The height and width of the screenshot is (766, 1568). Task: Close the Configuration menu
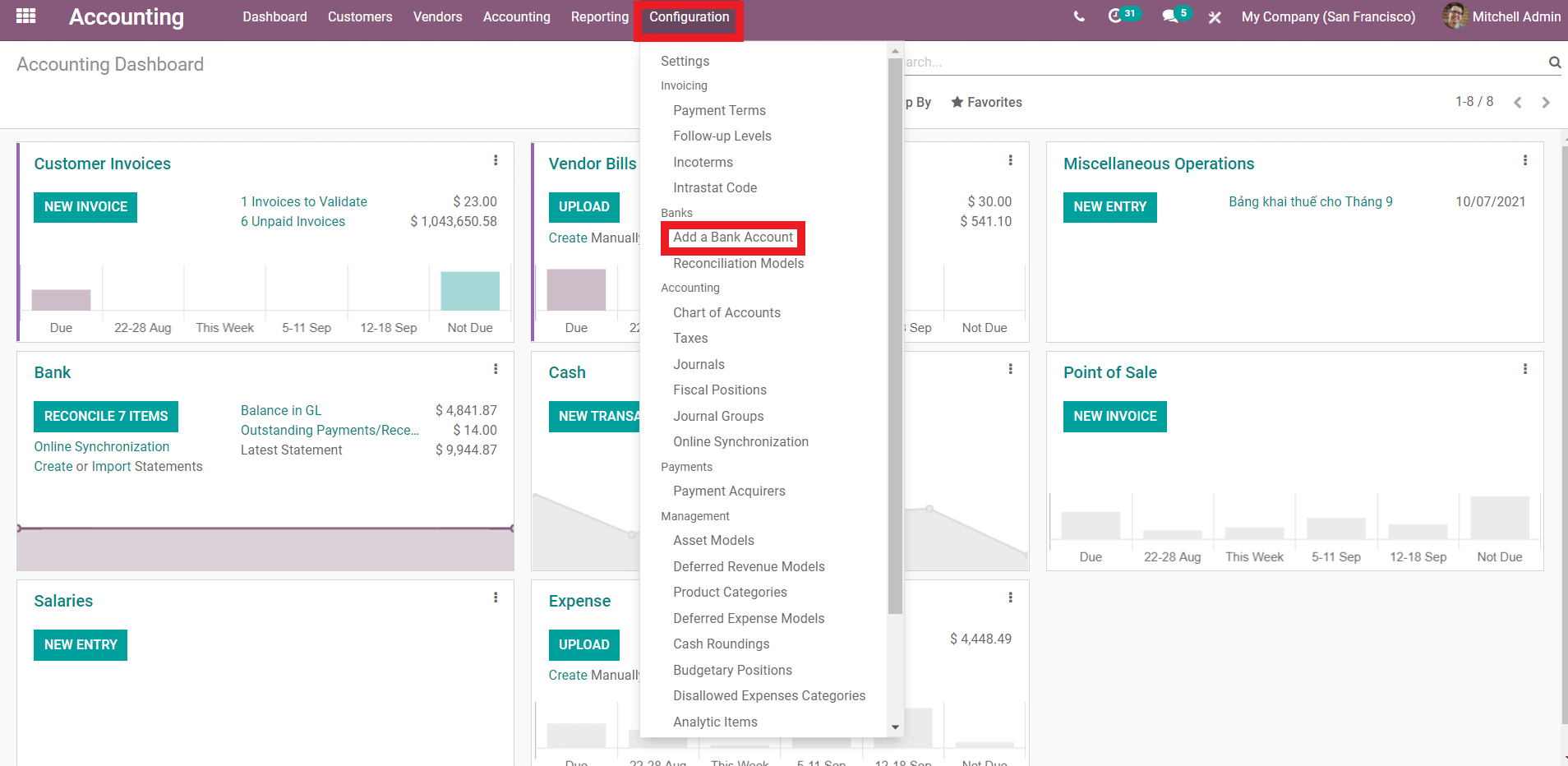[689, 17]
